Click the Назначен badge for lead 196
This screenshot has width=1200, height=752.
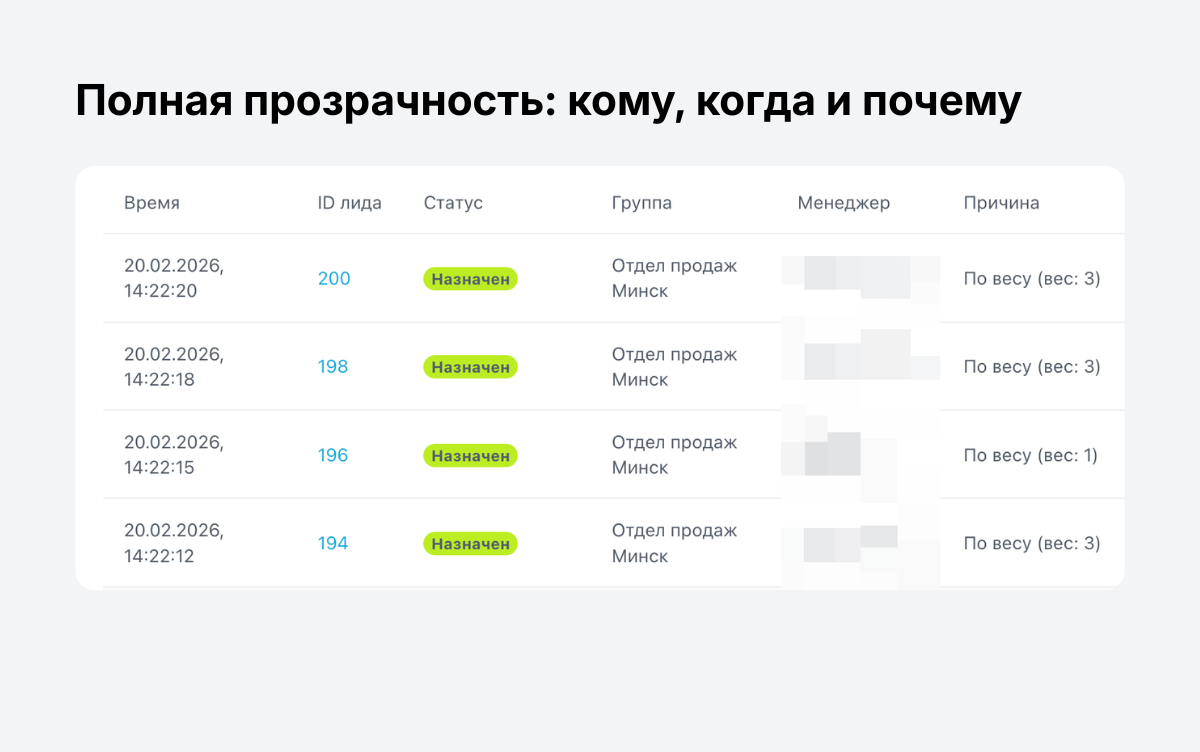click(470, 456)
